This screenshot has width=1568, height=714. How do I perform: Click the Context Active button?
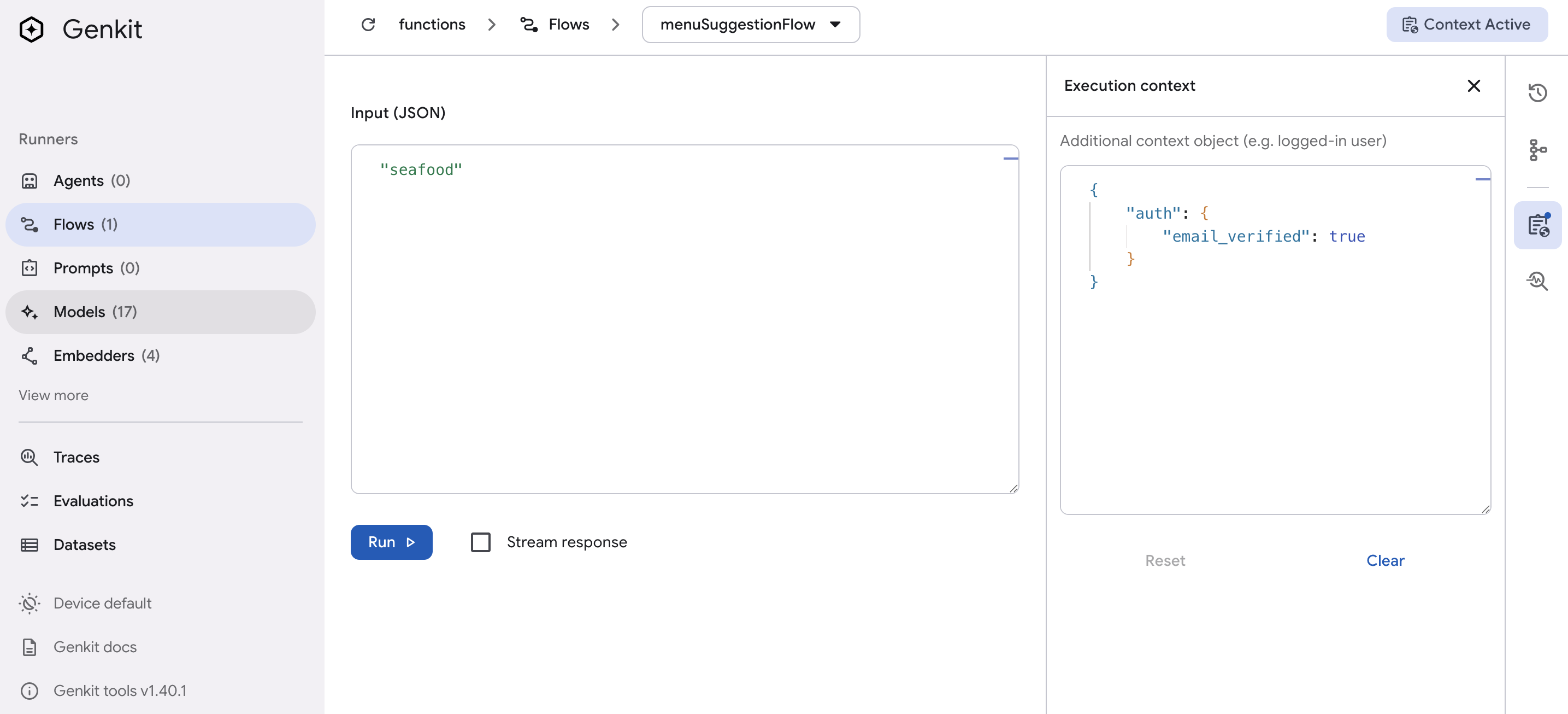(x=1467, y=25)
